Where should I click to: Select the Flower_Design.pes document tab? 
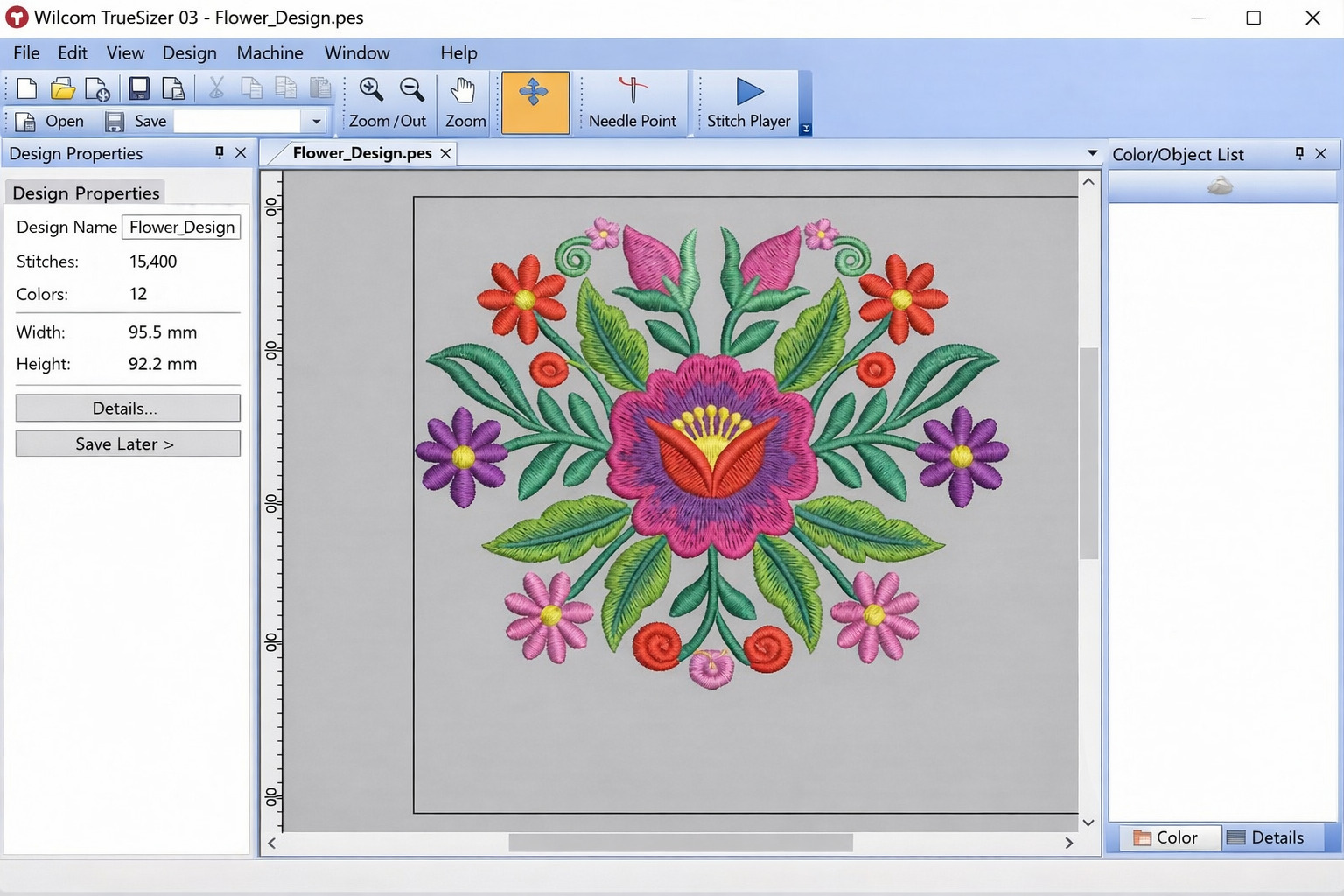356,152
